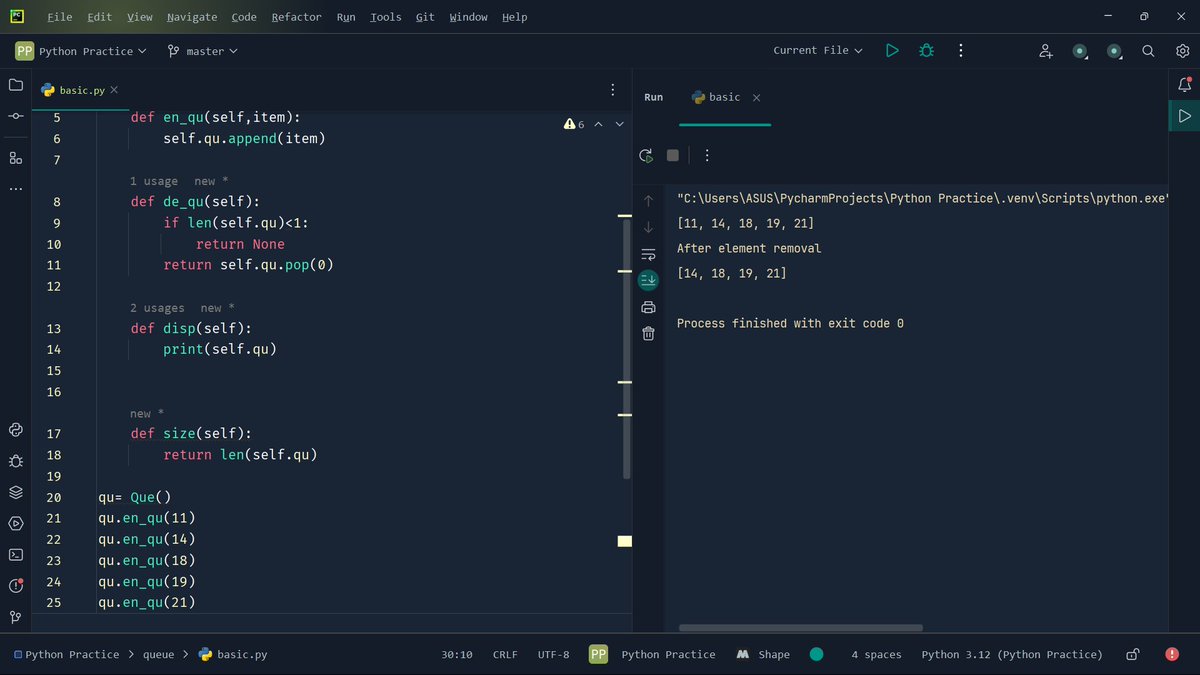Clear all console output trash icon
This screenshot has height=675, width=1200.
coord(648,333)
